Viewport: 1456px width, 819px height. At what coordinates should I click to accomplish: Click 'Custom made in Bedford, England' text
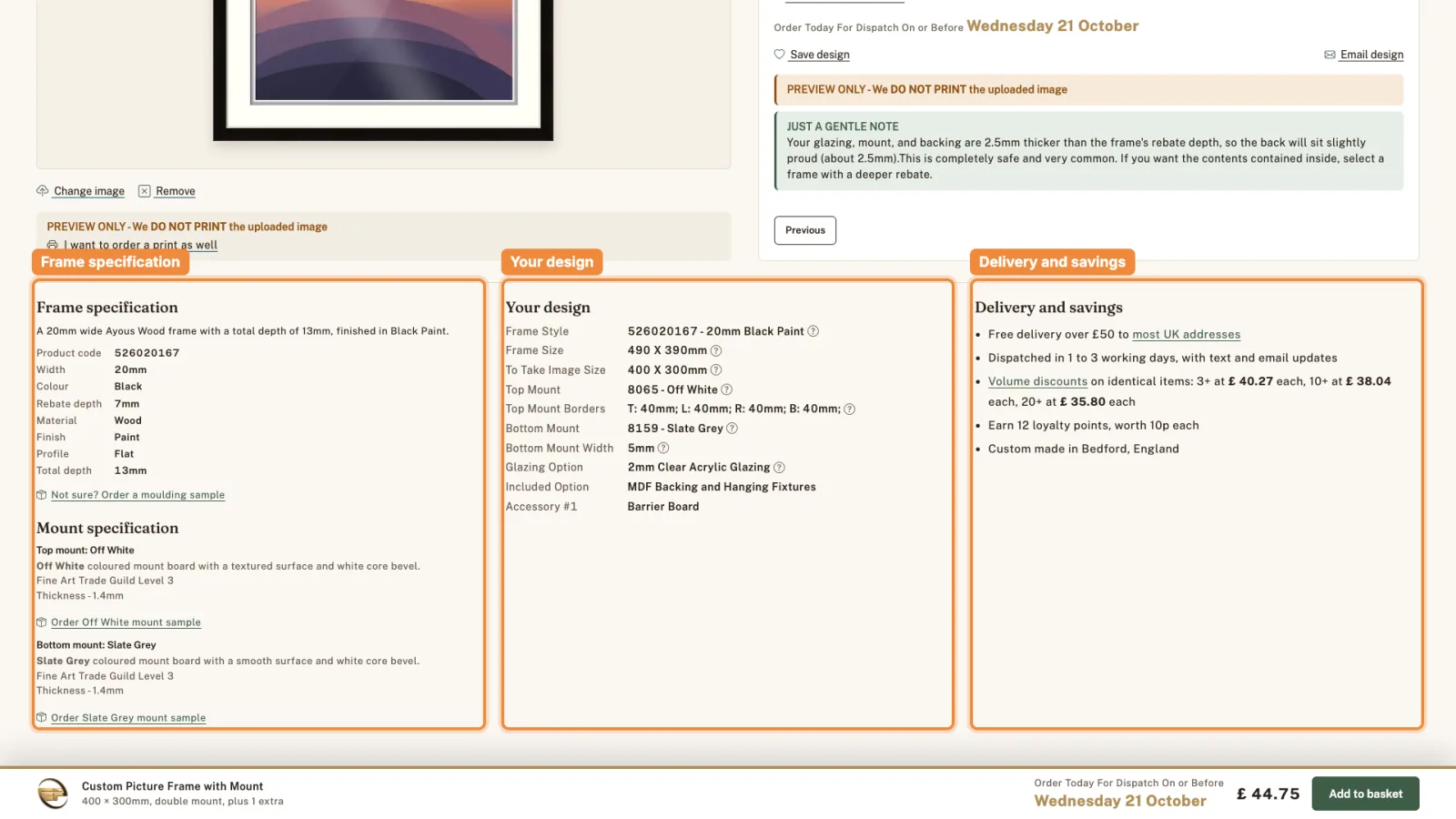[x=1083, y=449]
